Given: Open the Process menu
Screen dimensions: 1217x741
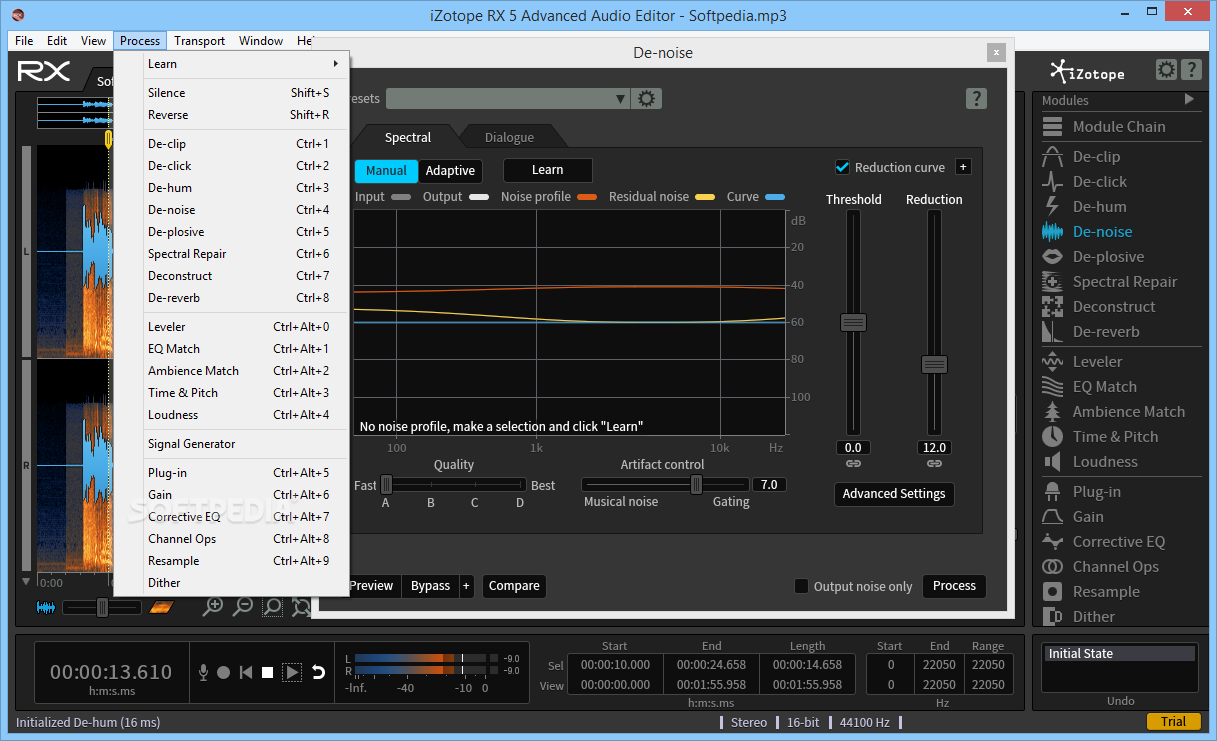Looking at the screenshot, I should pos(140,41).
